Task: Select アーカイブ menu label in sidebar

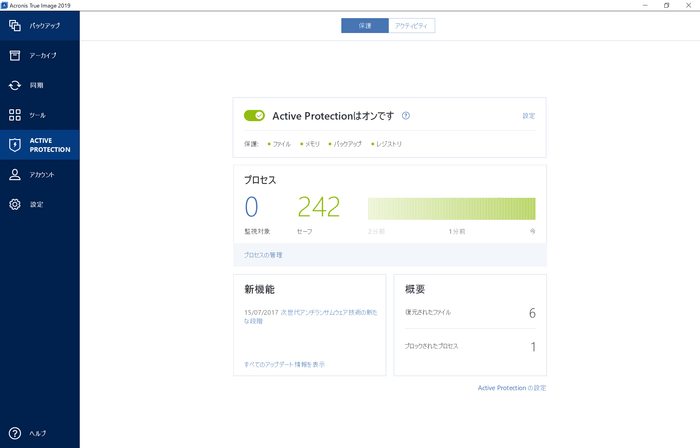Action: [x=43, y=55]
